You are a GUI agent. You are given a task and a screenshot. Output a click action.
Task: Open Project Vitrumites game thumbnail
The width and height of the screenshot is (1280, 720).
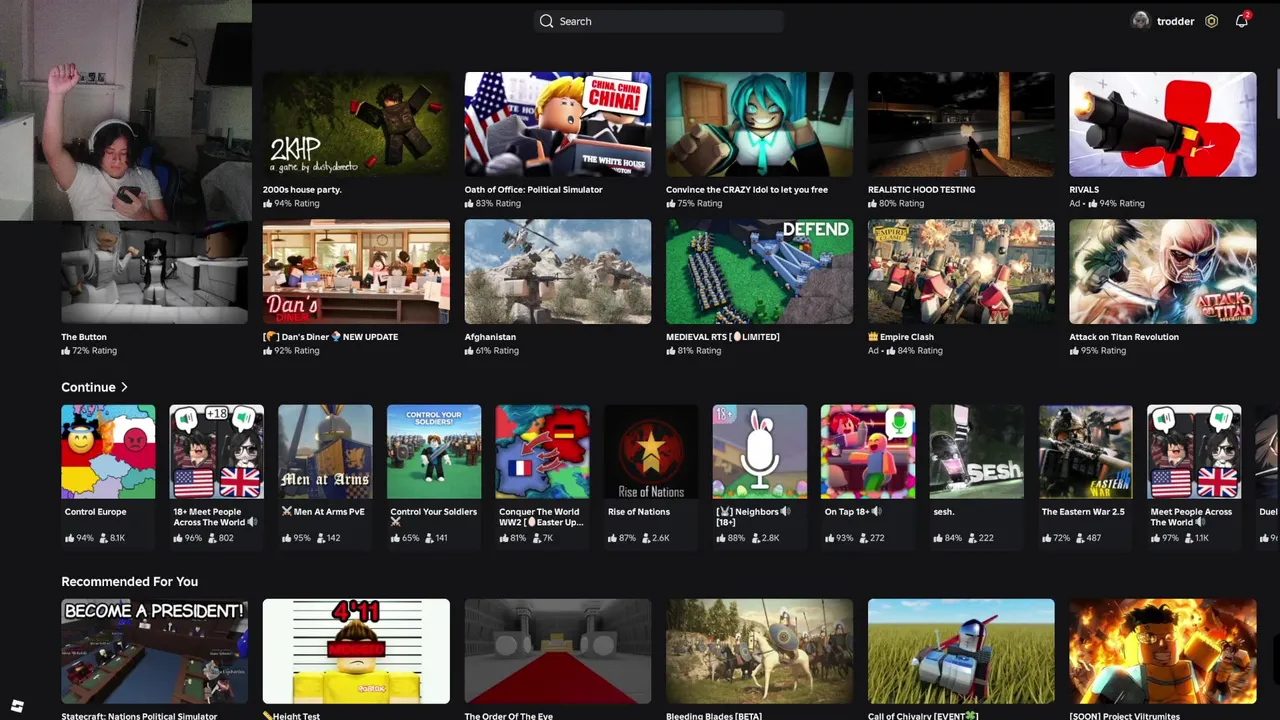pos(1163,651)
